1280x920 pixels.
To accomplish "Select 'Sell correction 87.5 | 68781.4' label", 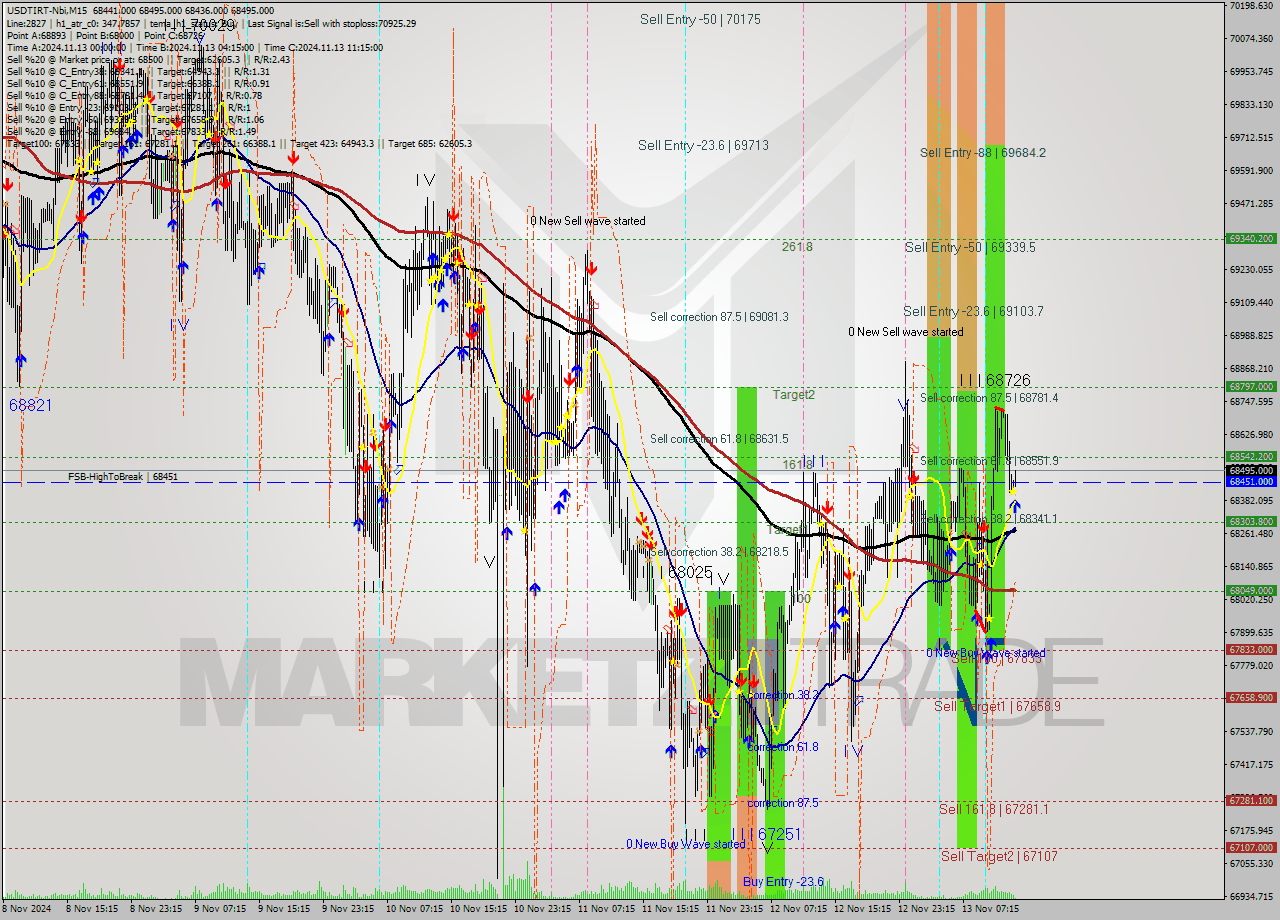I will coord(989,398).
